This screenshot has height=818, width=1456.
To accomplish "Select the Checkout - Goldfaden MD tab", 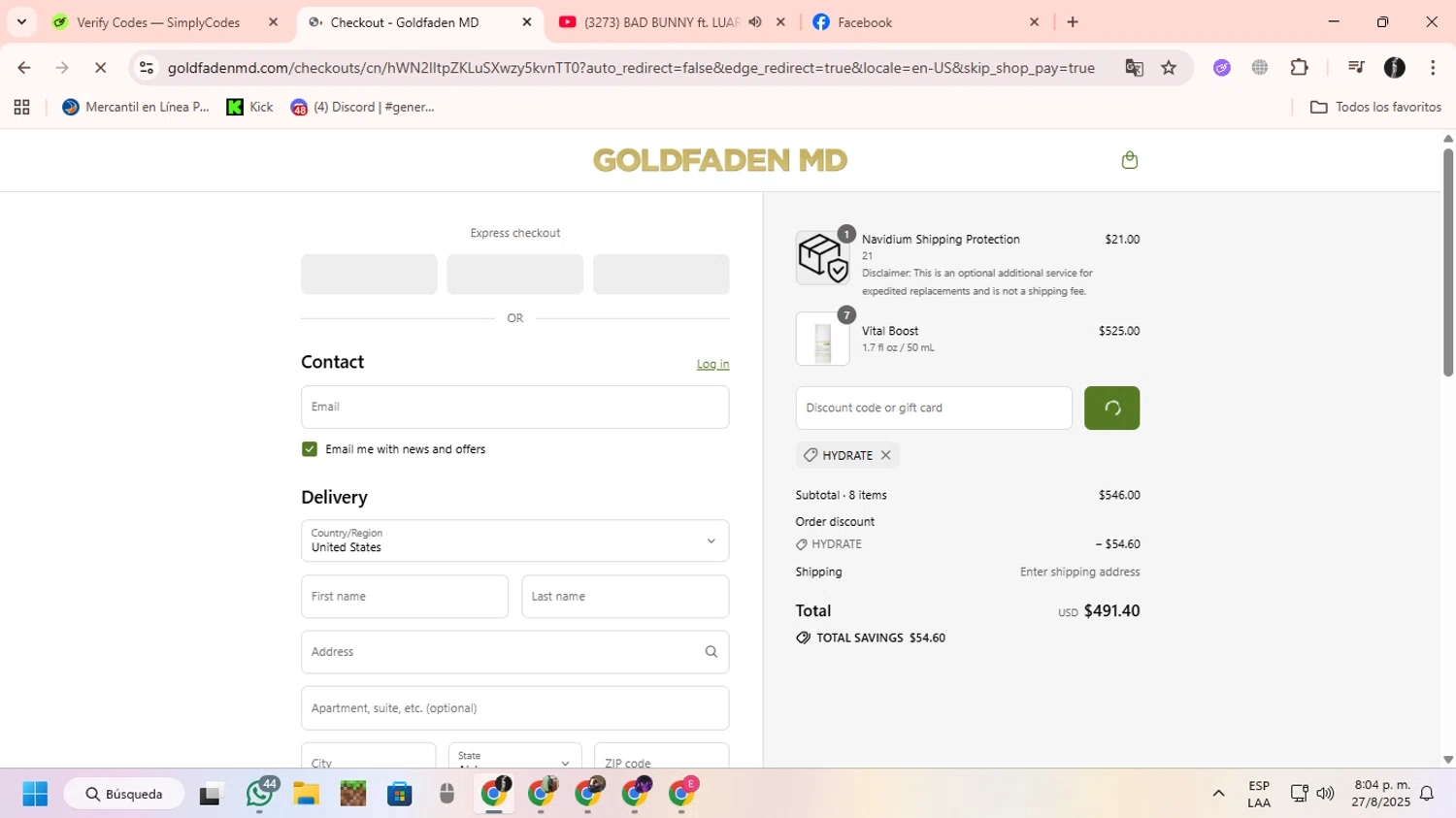I will point(405,22).
